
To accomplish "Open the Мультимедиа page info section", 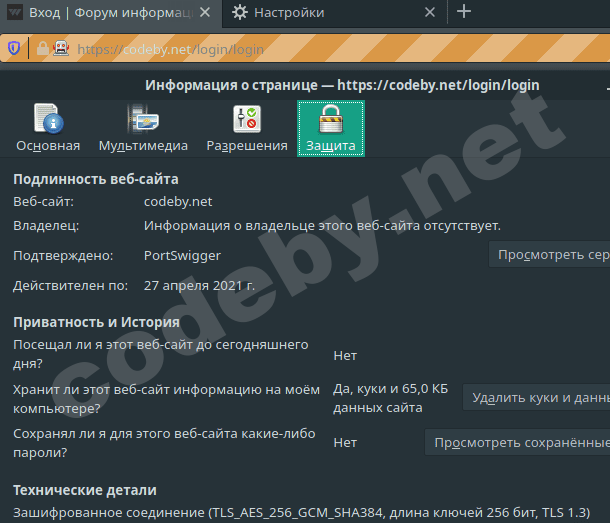I will click(143, 128).
